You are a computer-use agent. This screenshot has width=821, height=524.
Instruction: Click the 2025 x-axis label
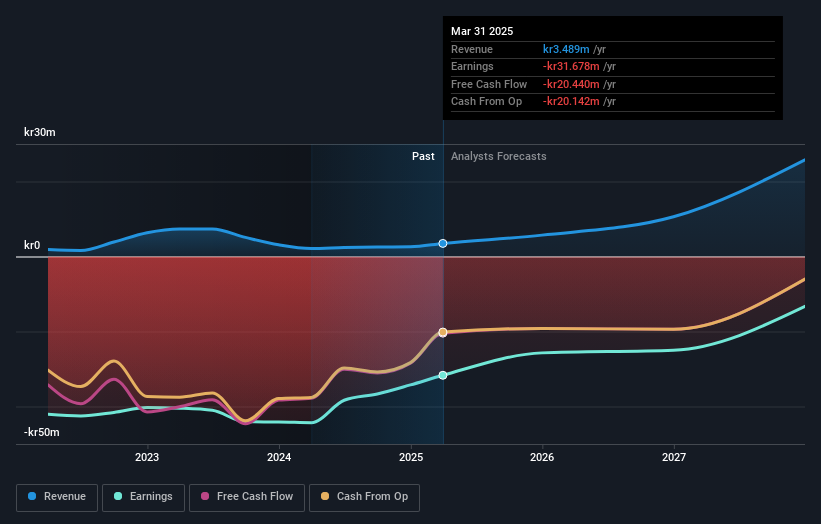411,457
